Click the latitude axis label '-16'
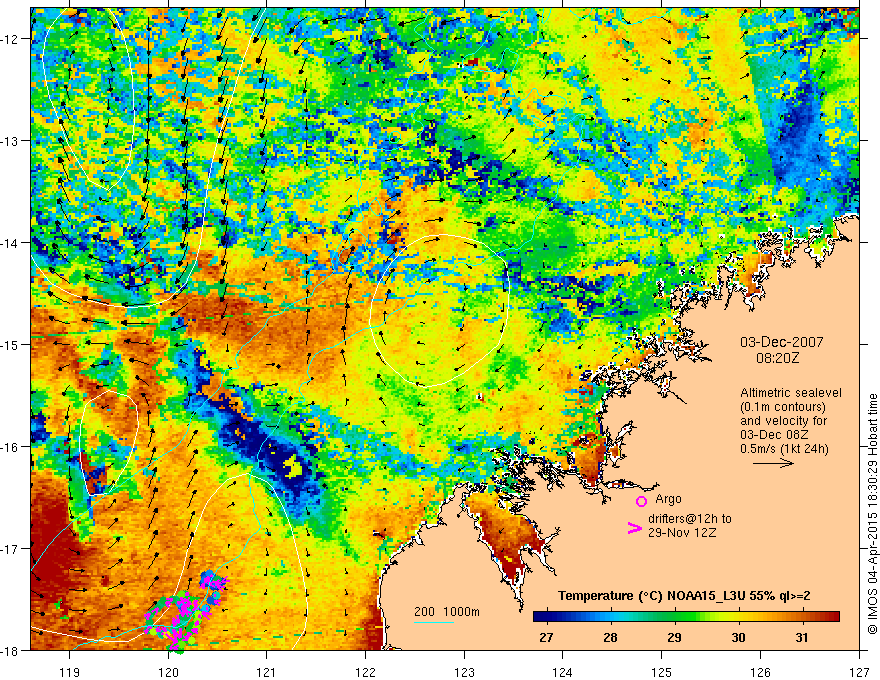 [x=11, y=447]
